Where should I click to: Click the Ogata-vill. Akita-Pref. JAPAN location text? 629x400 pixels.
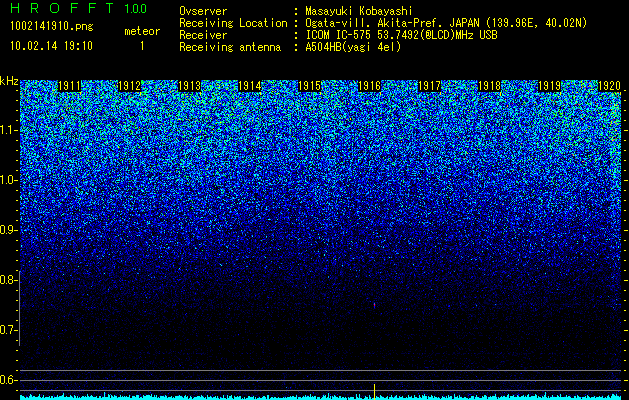[x=446, y=23]
